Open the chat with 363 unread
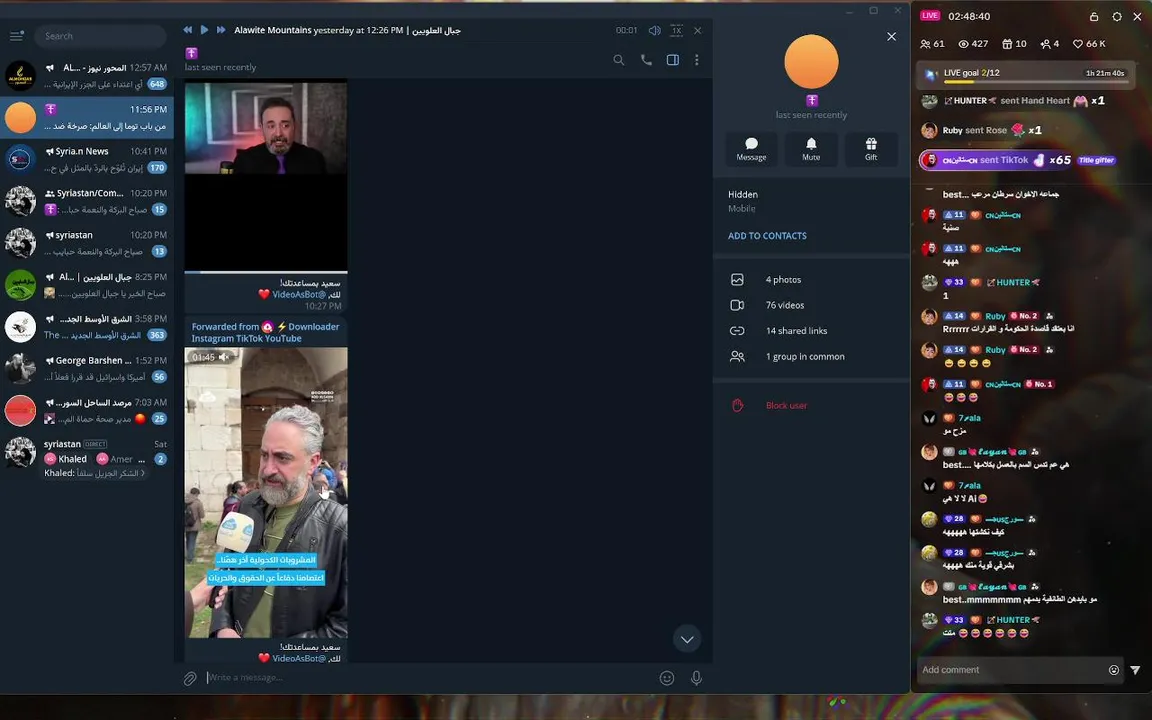The width and height of the screenshot is (1152, 720). 87,327
